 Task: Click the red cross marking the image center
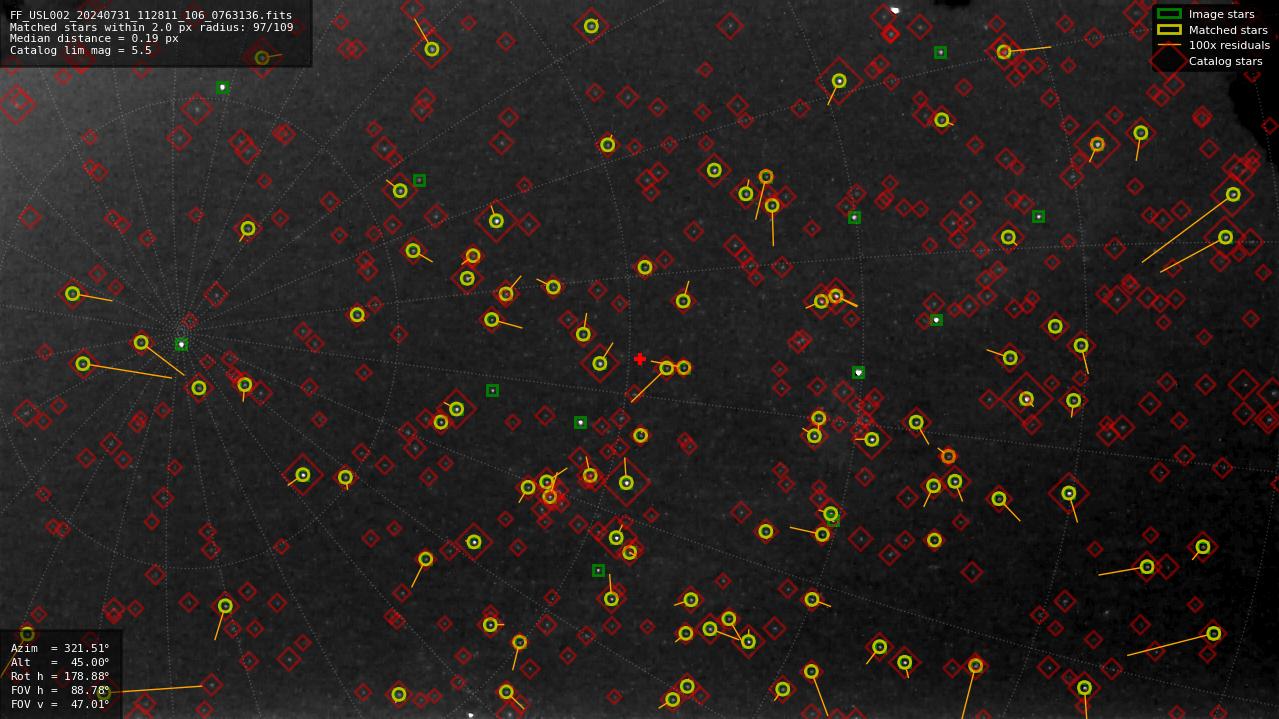click(640, 359)
